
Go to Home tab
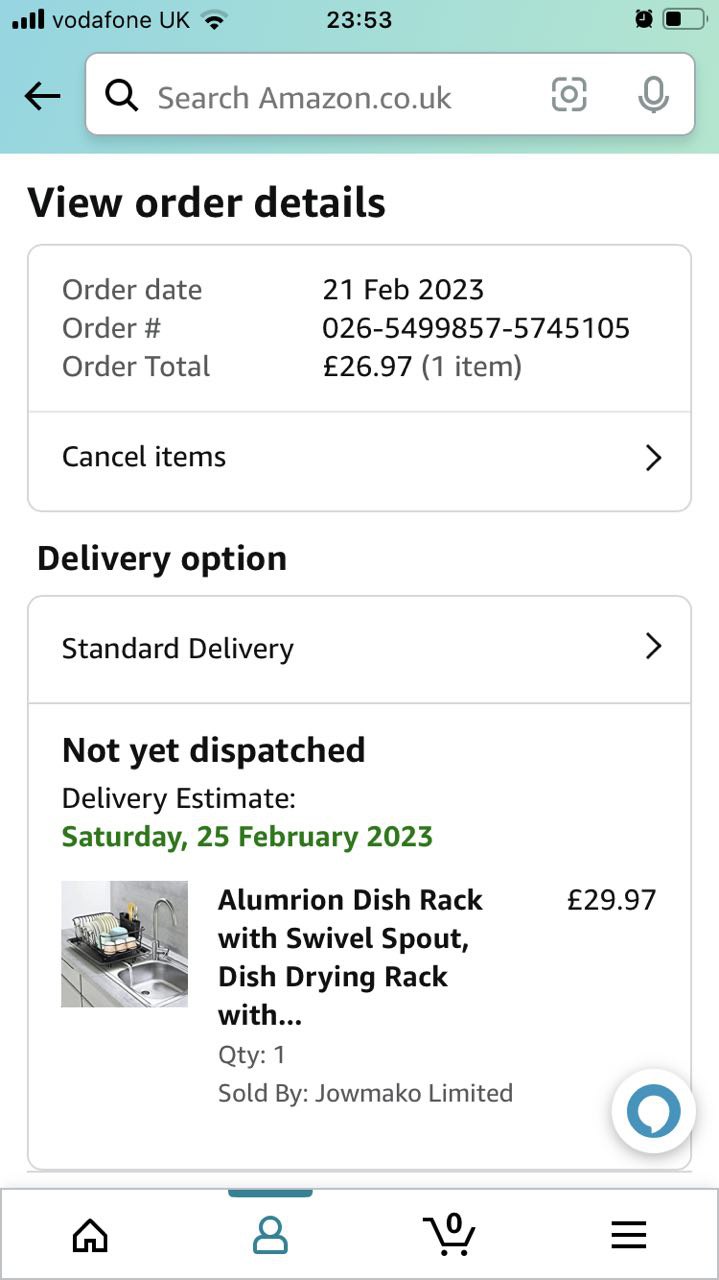[x=90, y=1236]
